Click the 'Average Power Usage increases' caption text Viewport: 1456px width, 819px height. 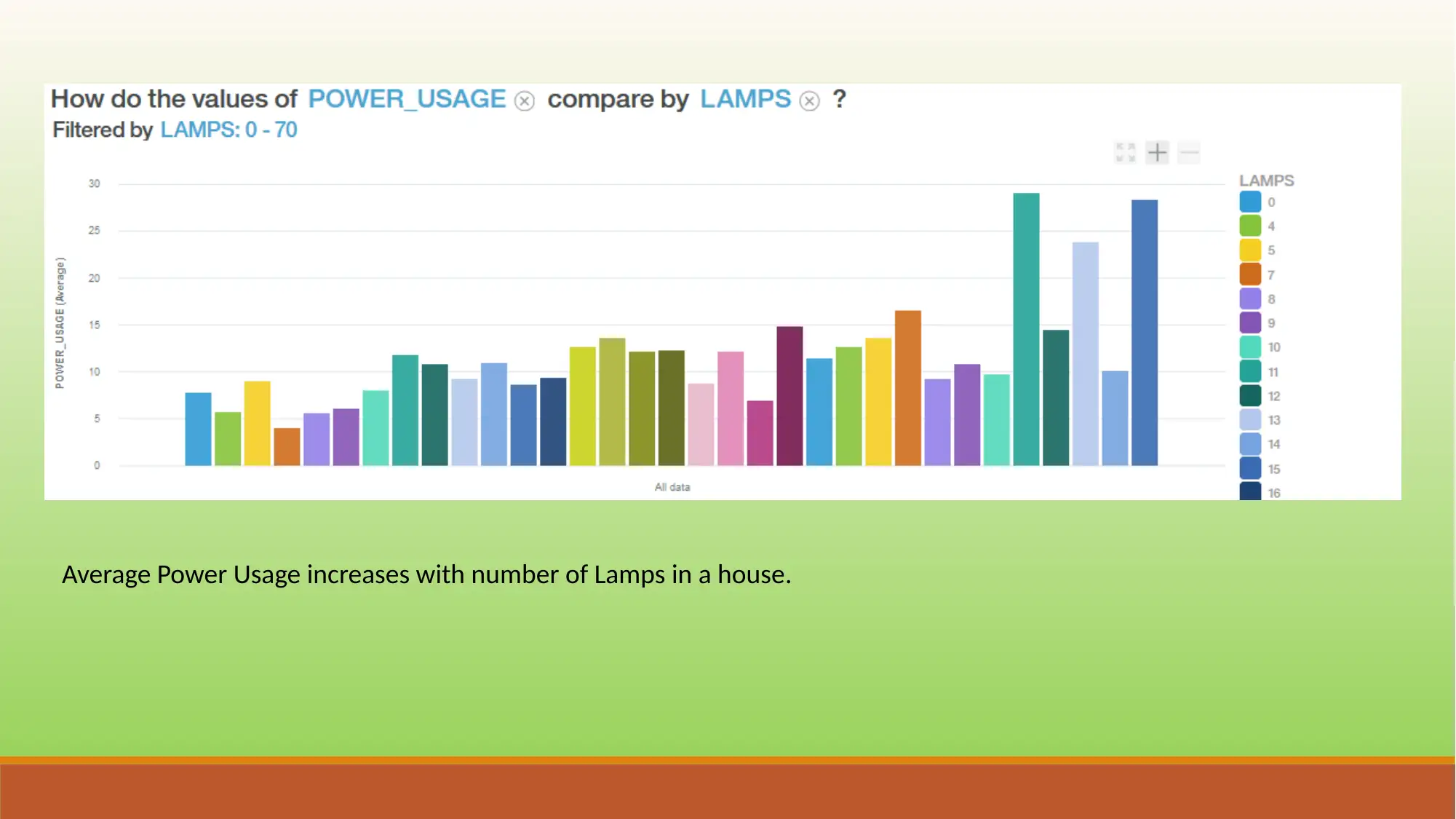click(x=426, y=575)
